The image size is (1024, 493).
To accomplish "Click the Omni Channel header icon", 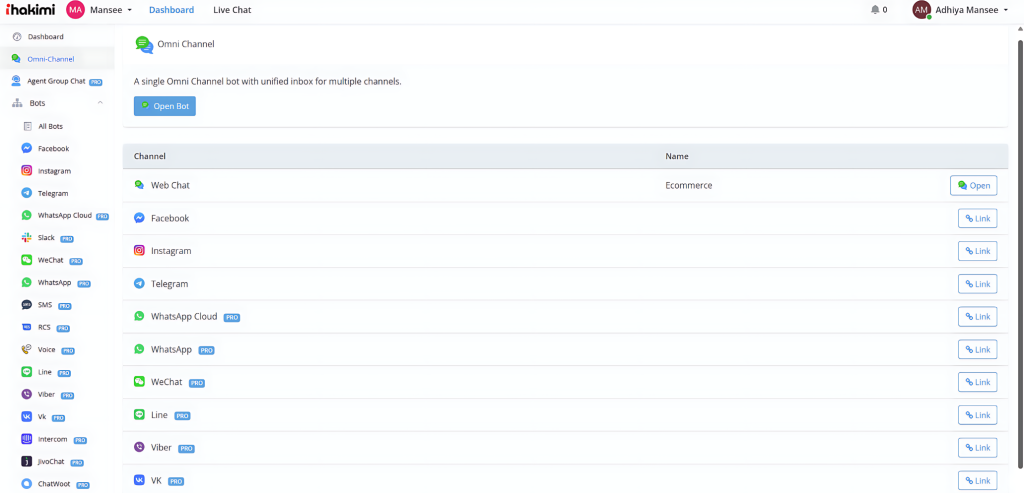I will (144, 44).
